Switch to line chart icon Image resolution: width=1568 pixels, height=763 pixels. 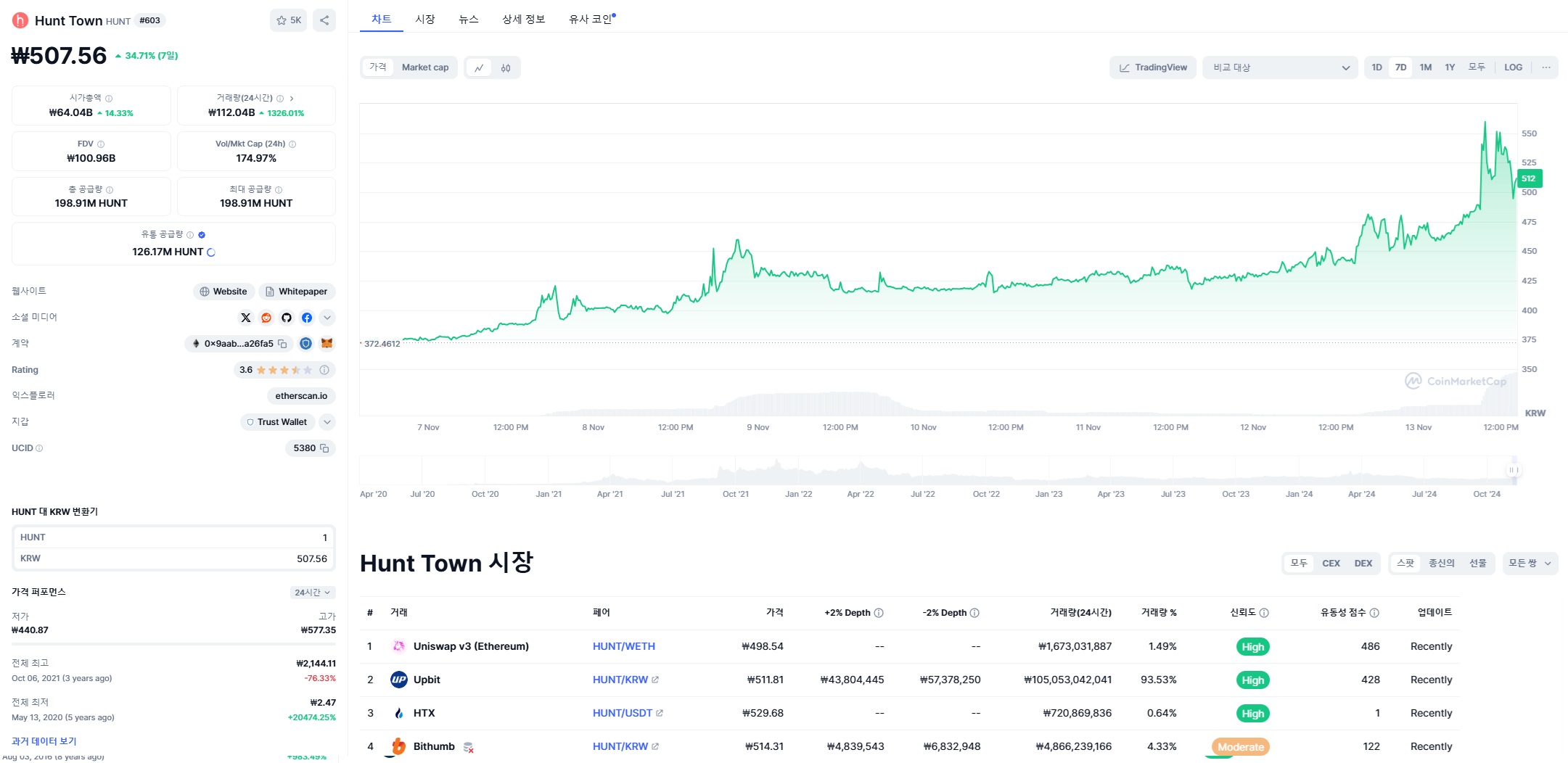(479, 67)
